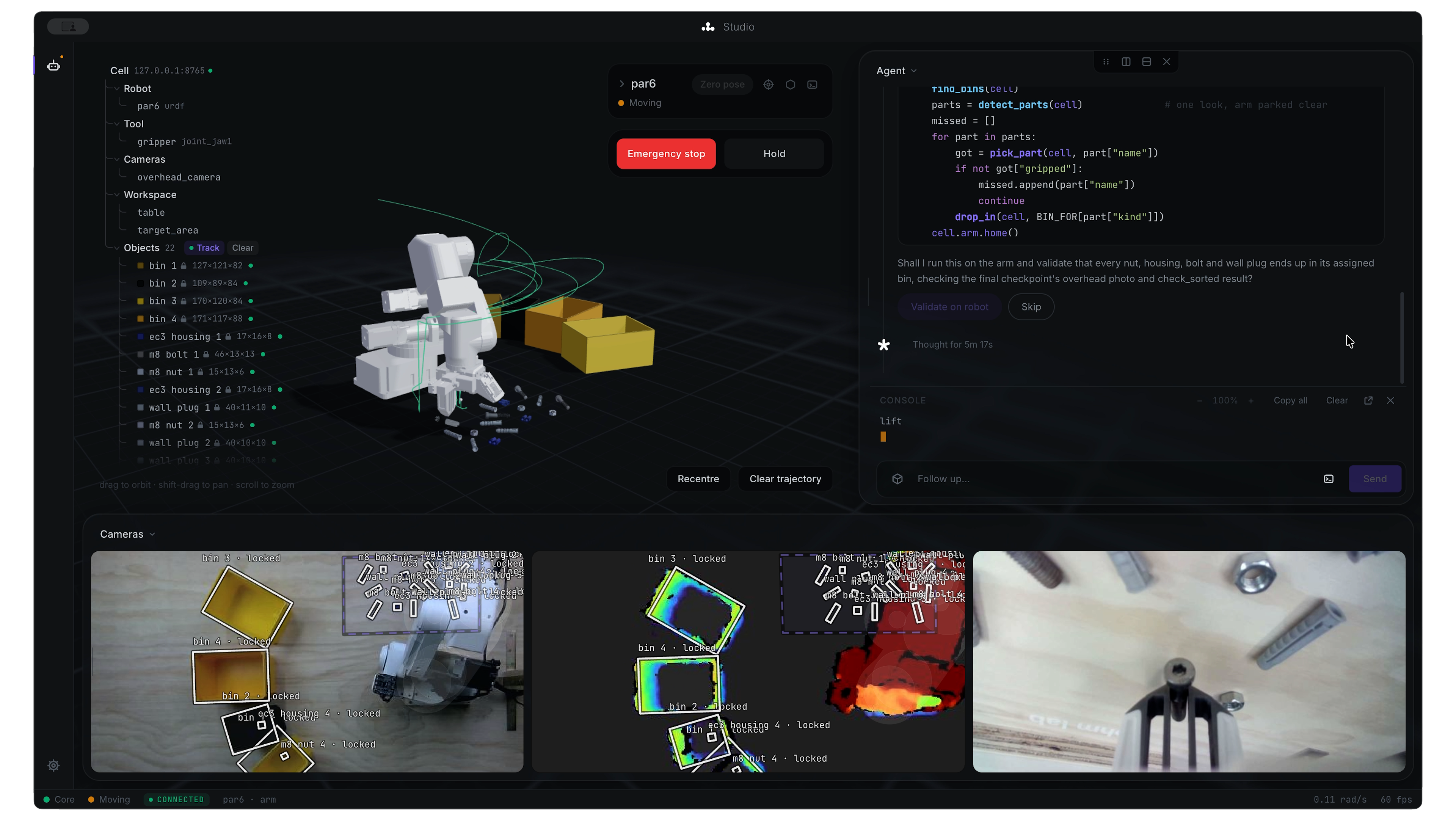The width and height of the screenshot is (1456, 819).
Task: Click the Recentre button
Action: click(x=698, y=479)
